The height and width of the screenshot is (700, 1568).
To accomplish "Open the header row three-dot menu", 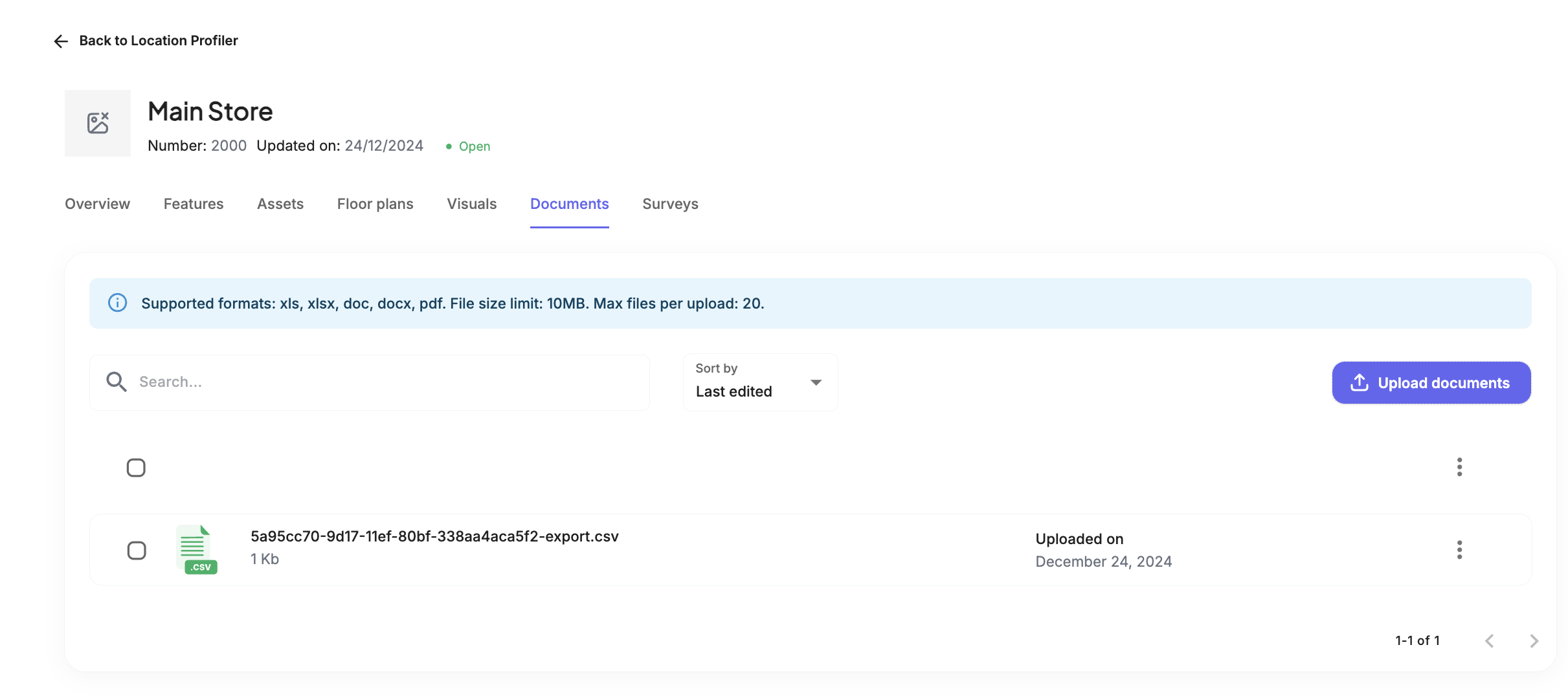I will pyautogui.click(x=1459, y=467).
